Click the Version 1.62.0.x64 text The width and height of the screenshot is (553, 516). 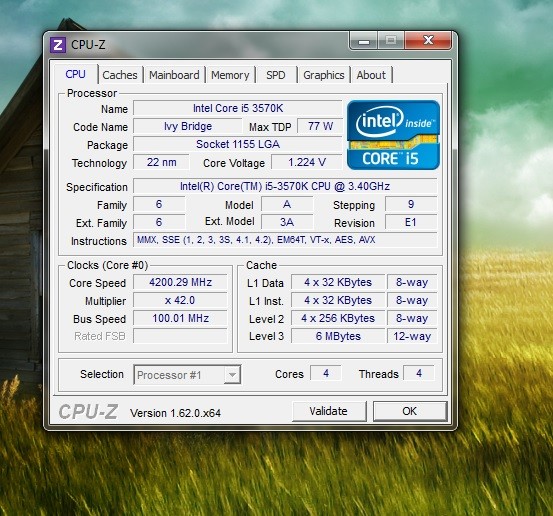(175, 413)
